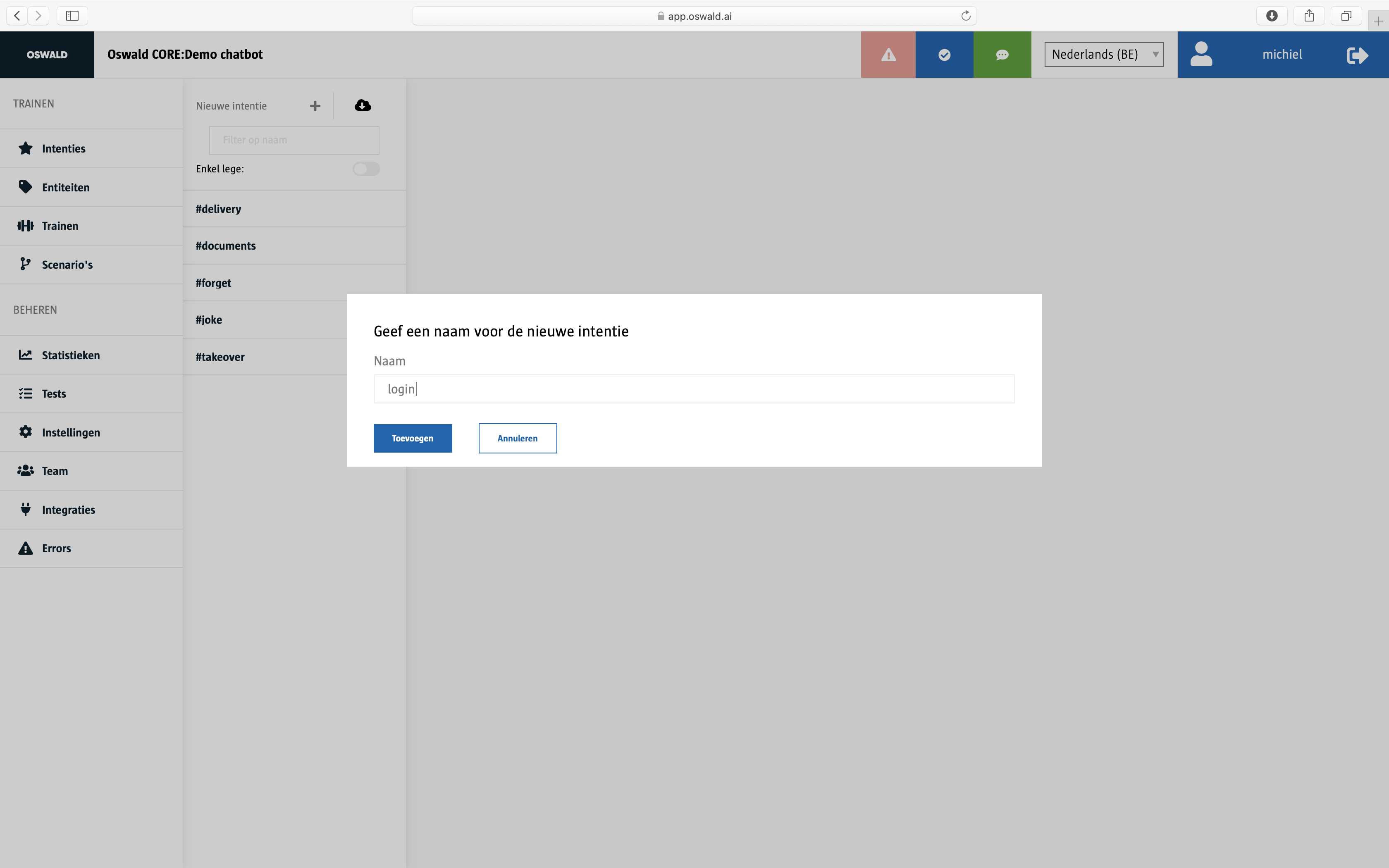Click the plus icon for Nieuwe intentie
1389x868 pixels.
coord(315,106)
